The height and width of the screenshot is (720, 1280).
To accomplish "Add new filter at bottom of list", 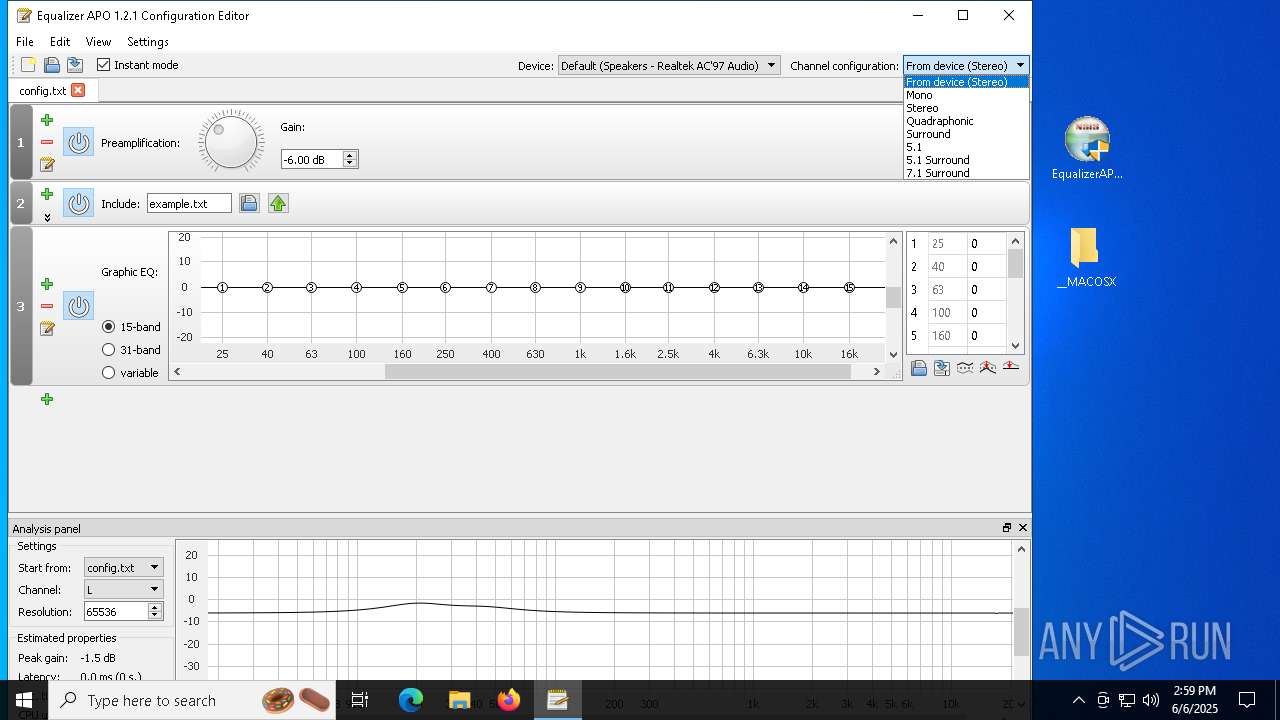I will (x=47, y=399).
